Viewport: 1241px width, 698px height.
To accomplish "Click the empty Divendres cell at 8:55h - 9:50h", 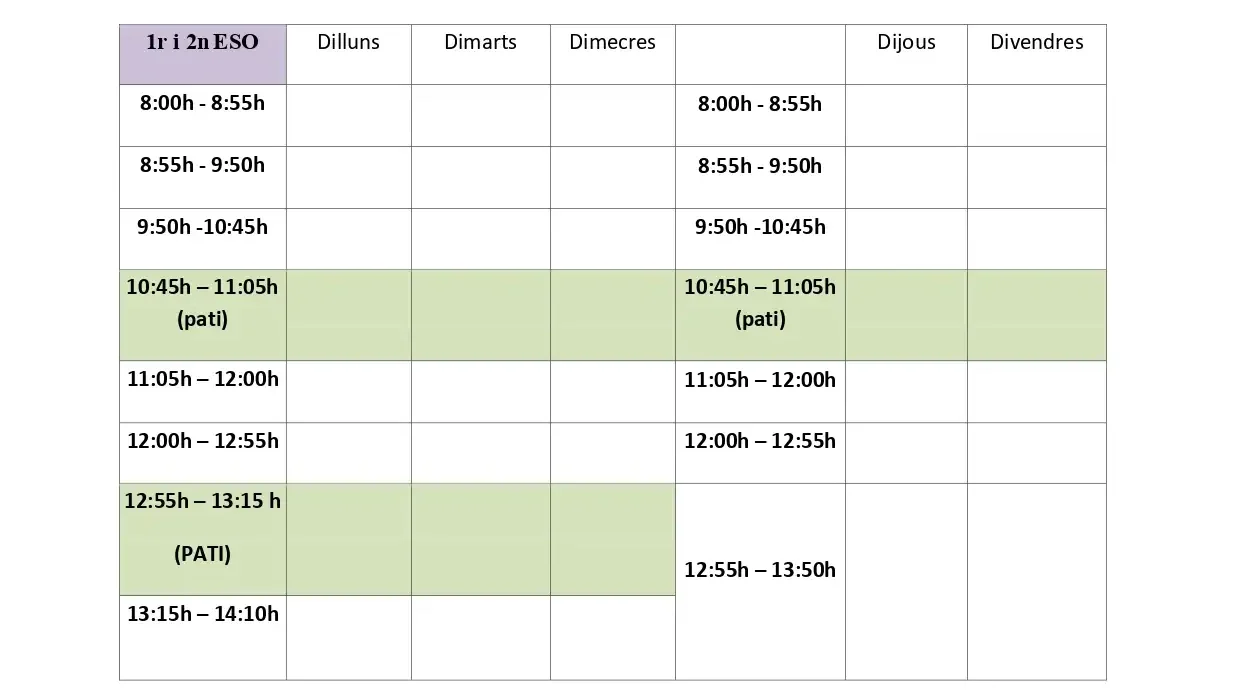I will point(1037,177).
